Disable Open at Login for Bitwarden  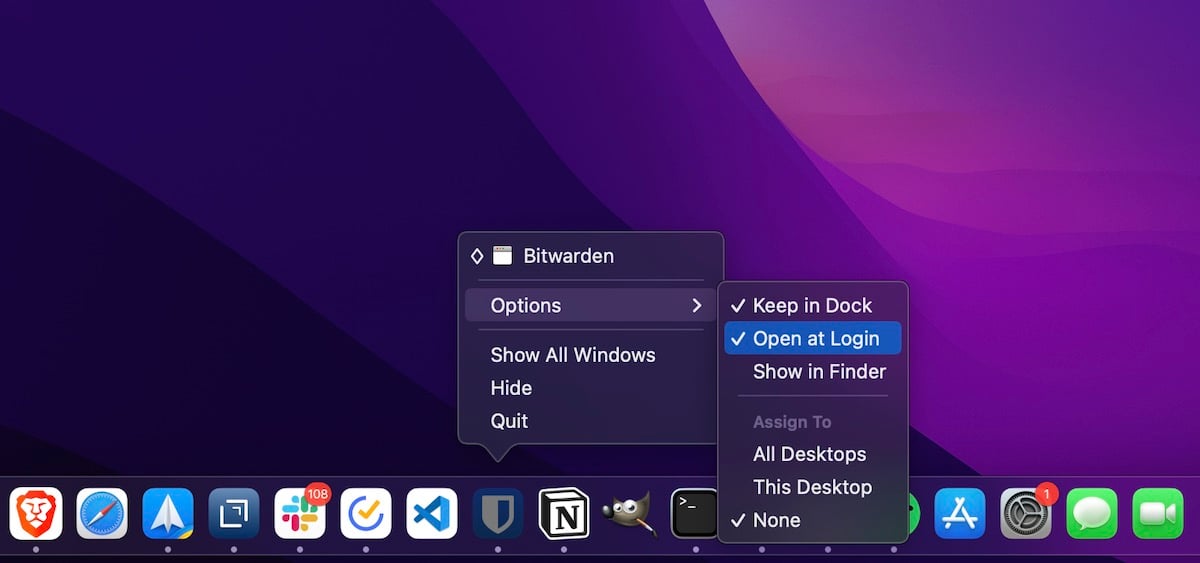point(812,339)
